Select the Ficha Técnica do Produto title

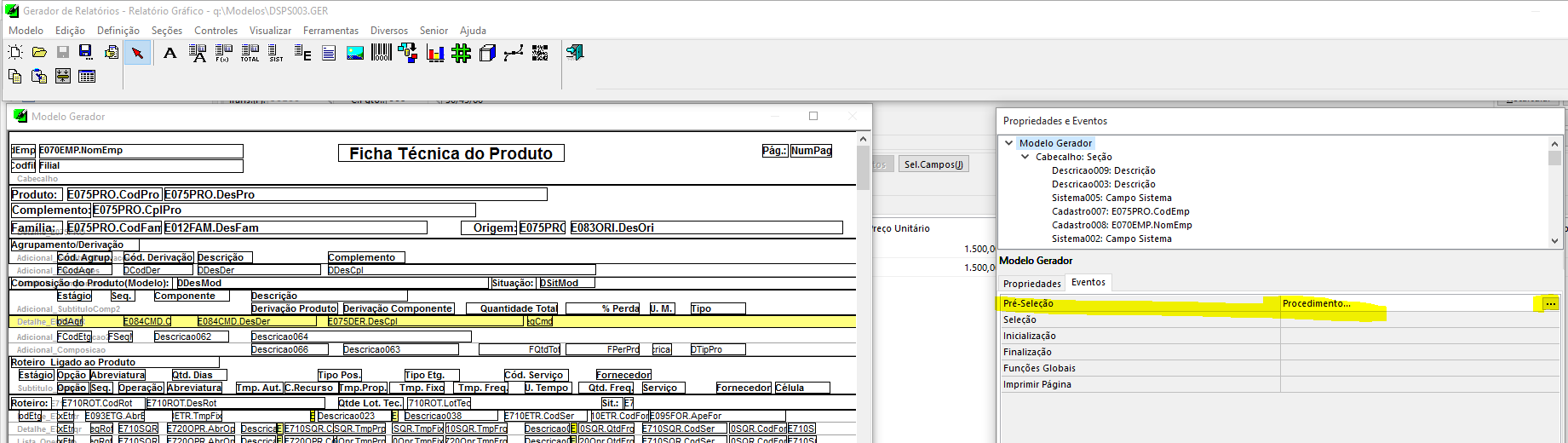(x=451, y=153)
